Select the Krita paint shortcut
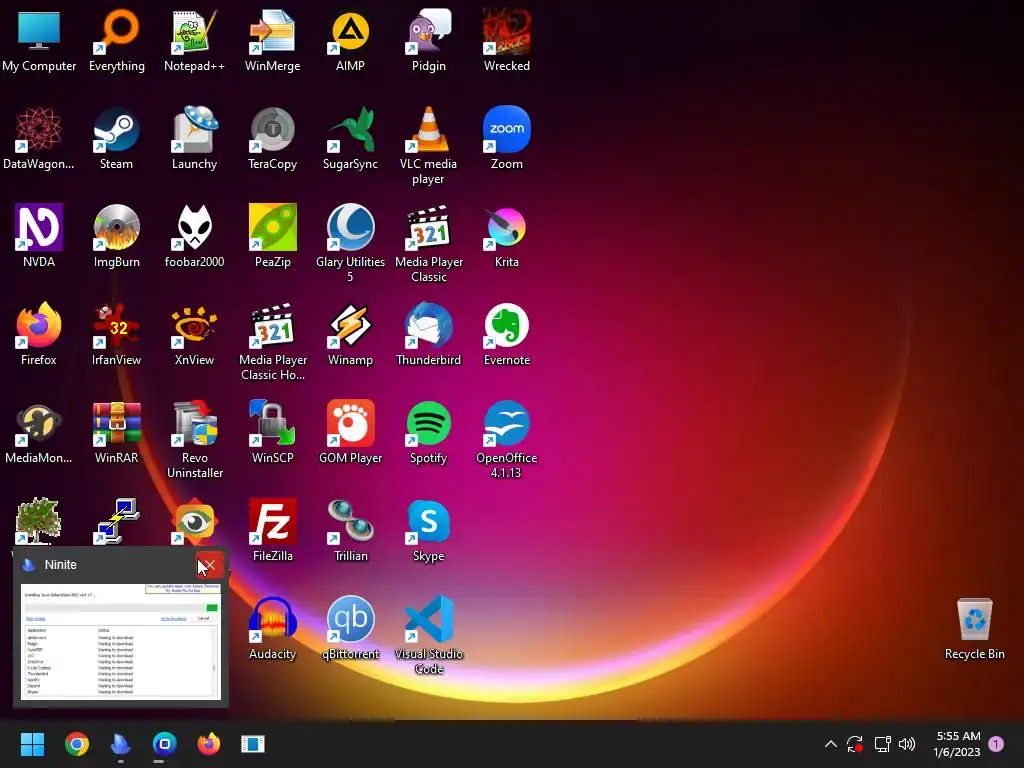1024x768 pixels. point(507,236)
